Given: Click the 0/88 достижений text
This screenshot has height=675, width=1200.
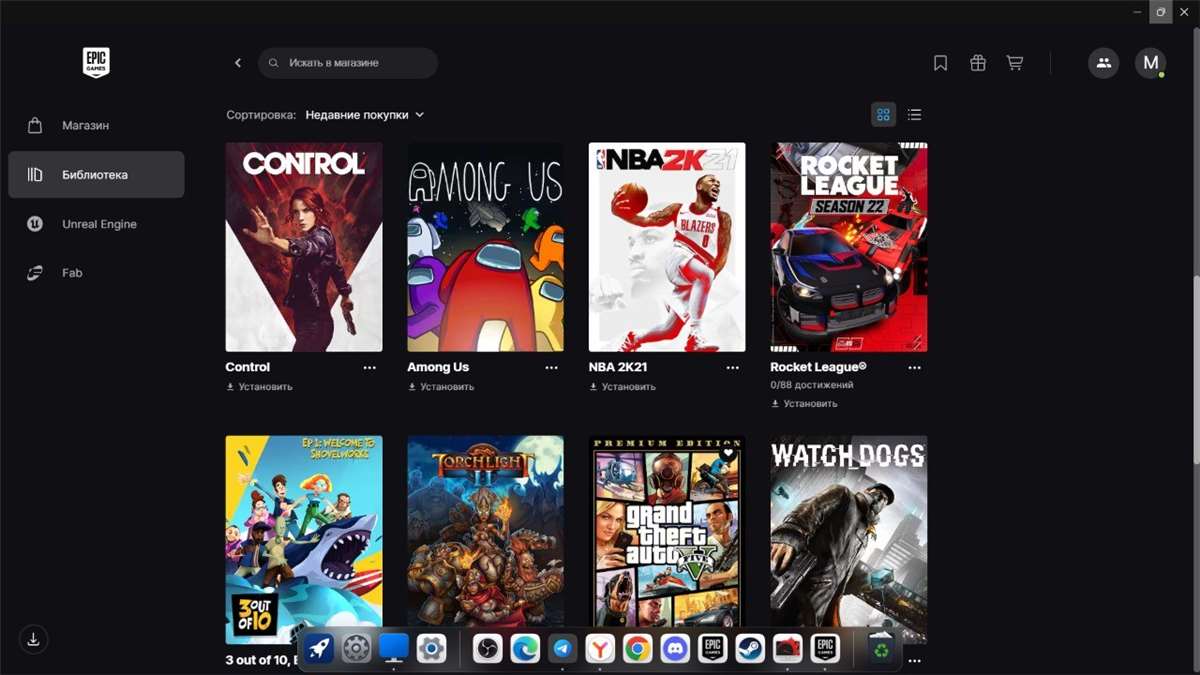Looking at the screenshot, I should (812, 385).
